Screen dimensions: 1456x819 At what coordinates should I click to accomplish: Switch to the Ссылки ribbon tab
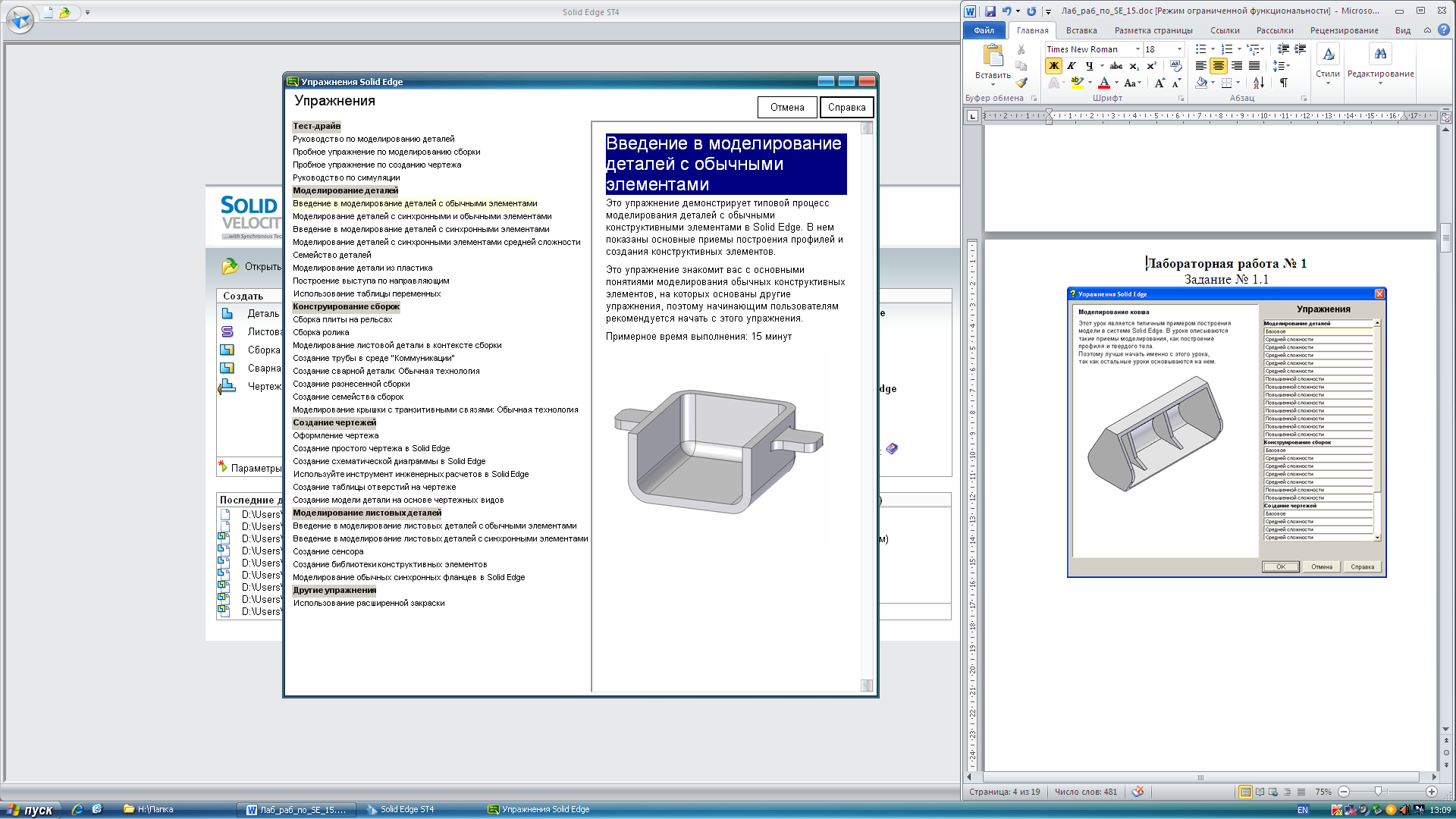[x=1225, y=30]
